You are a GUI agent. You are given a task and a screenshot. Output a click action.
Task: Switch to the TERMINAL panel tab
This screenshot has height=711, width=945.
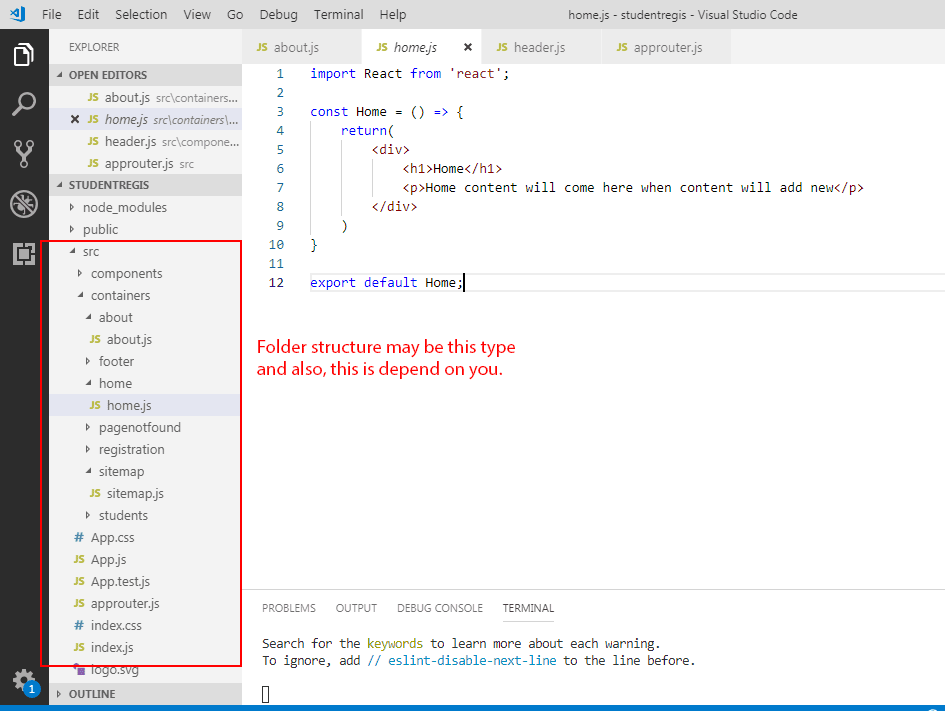click(528, 608)
